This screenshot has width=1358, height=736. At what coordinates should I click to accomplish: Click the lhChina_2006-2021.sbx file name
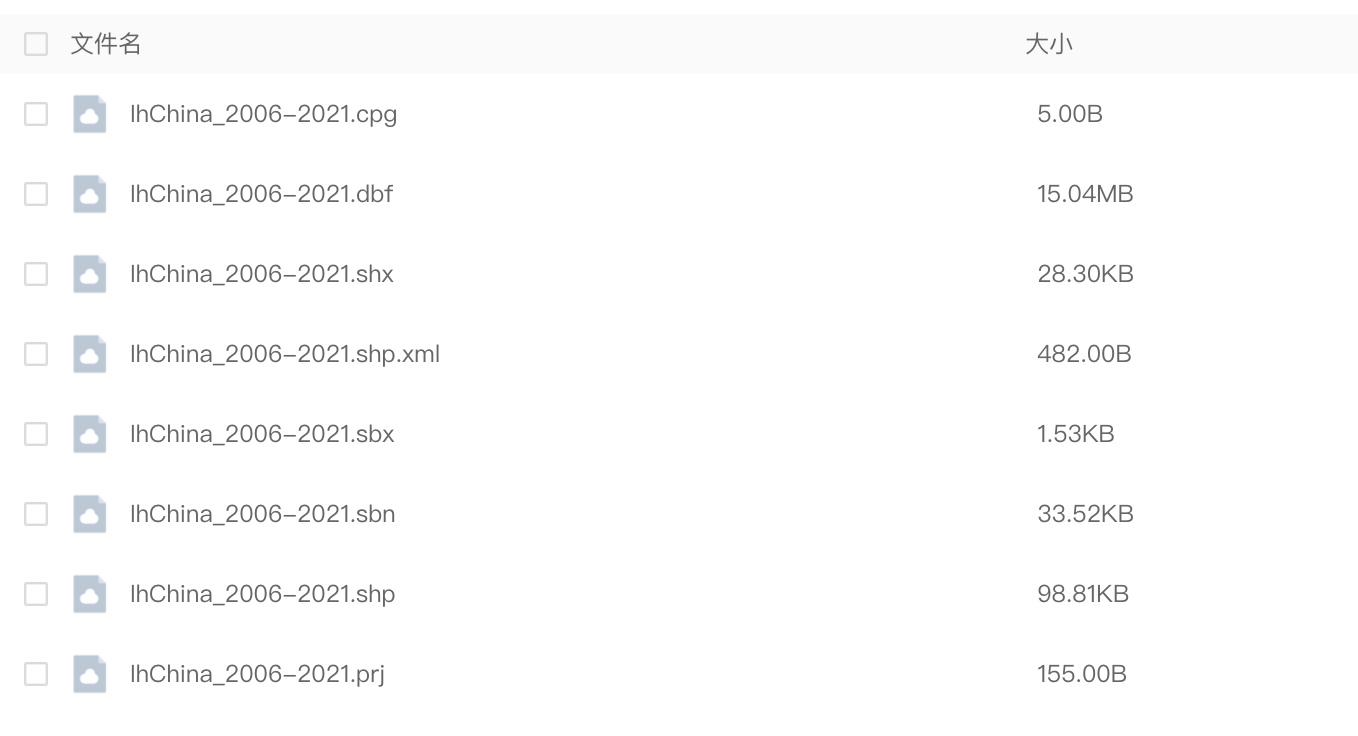[x=262, y=434]
